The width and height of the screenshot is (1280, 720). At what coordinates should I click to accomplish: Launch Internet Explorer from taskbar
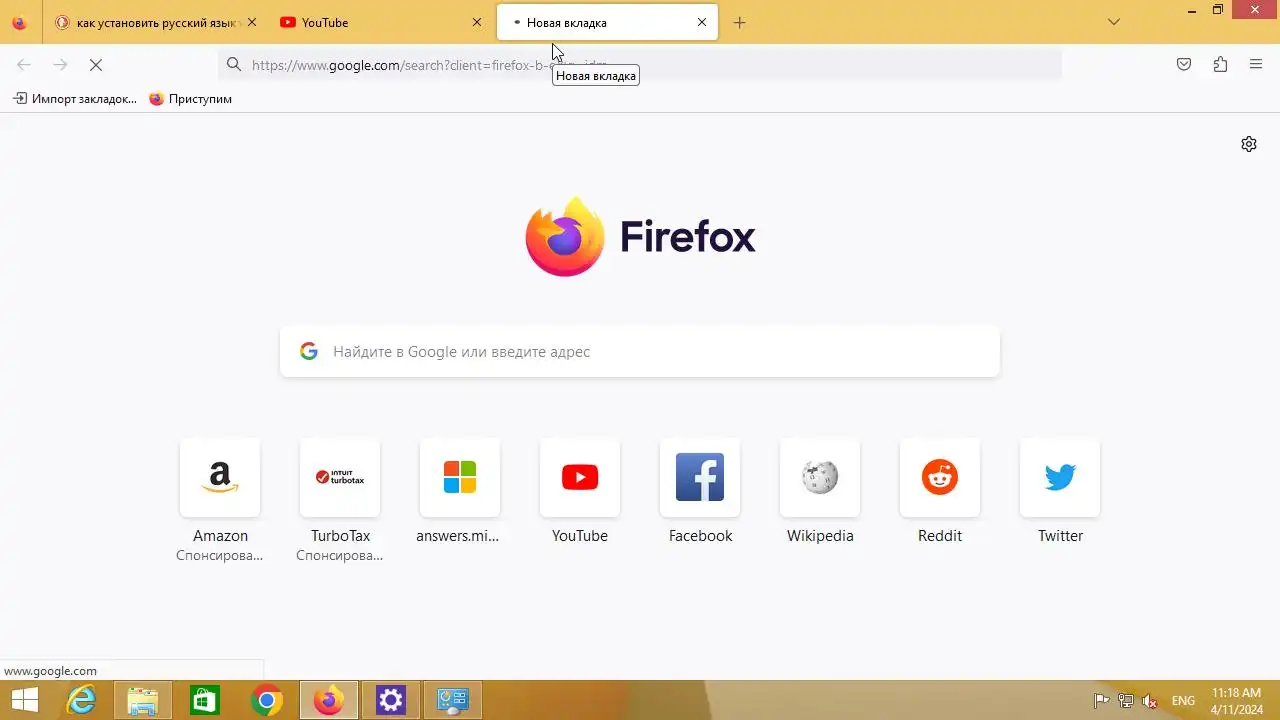coord(81,701)
